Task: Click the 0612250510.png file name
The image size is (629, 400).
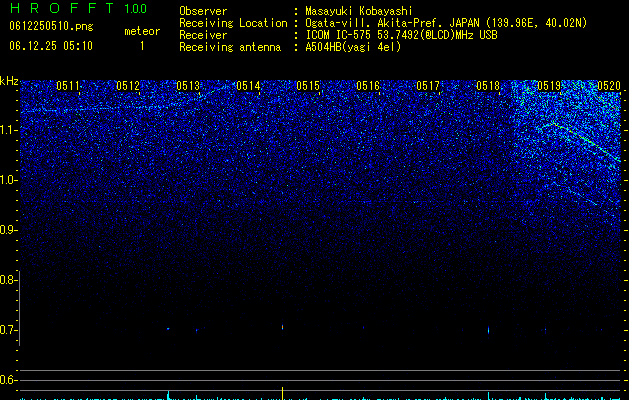Action: [x=51, y=26]
